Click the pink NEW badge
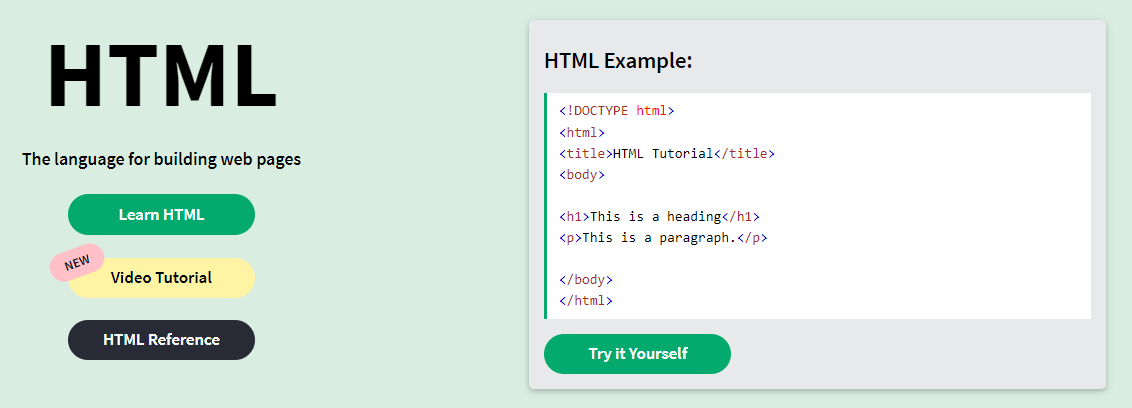Screen dimensions: 1132x408 tap(77, 262)
